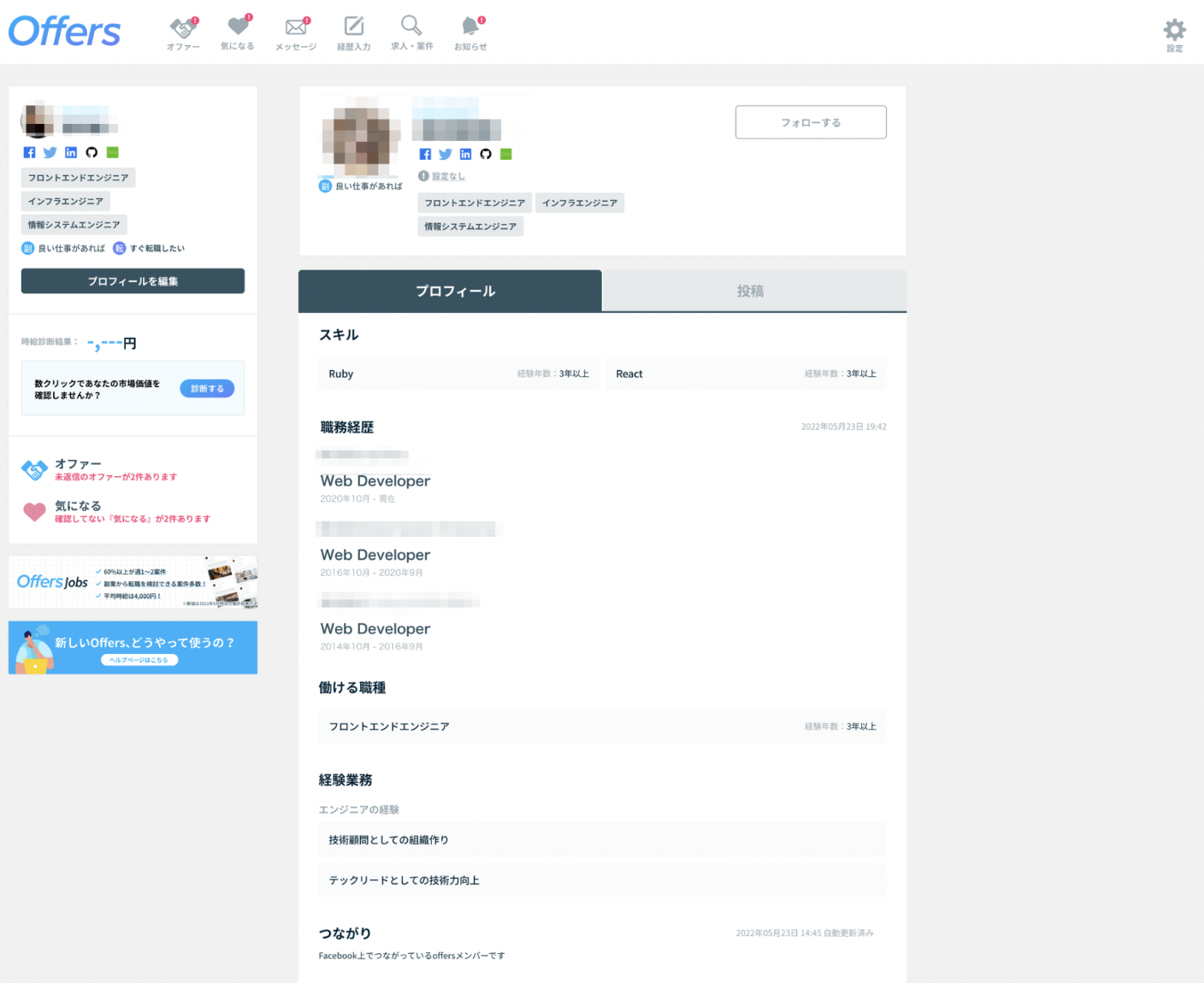Image resolution: width=1204 pixels, height=983 pixels.
Task: Click the Twitter icon in left sidebar
Action: click(x=50, y=152)
